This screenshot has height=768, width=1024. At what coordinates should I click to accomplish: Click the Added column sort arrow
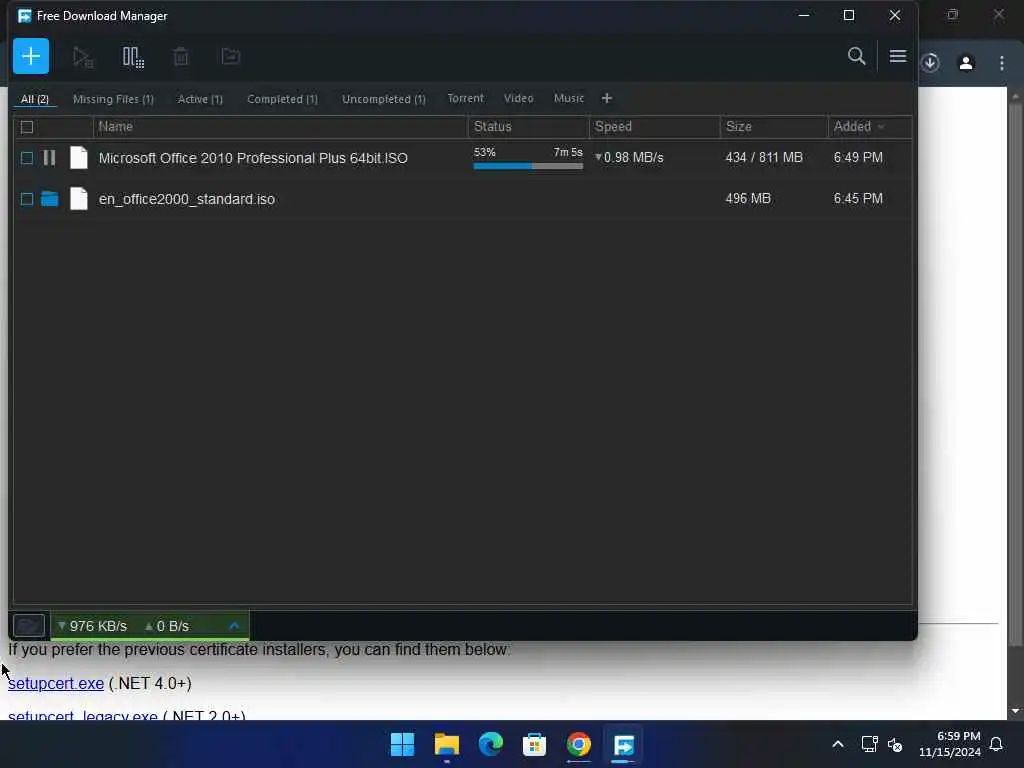point(881,127)
